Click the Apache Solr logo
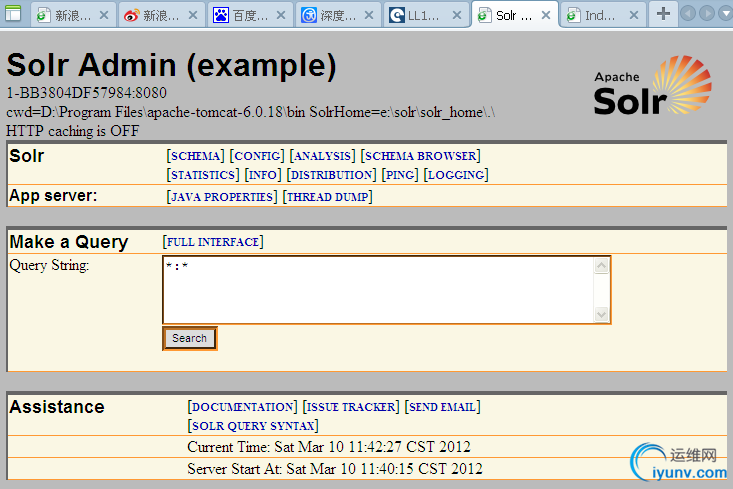The width and height of the screenshot is (733, 489). 653,86
